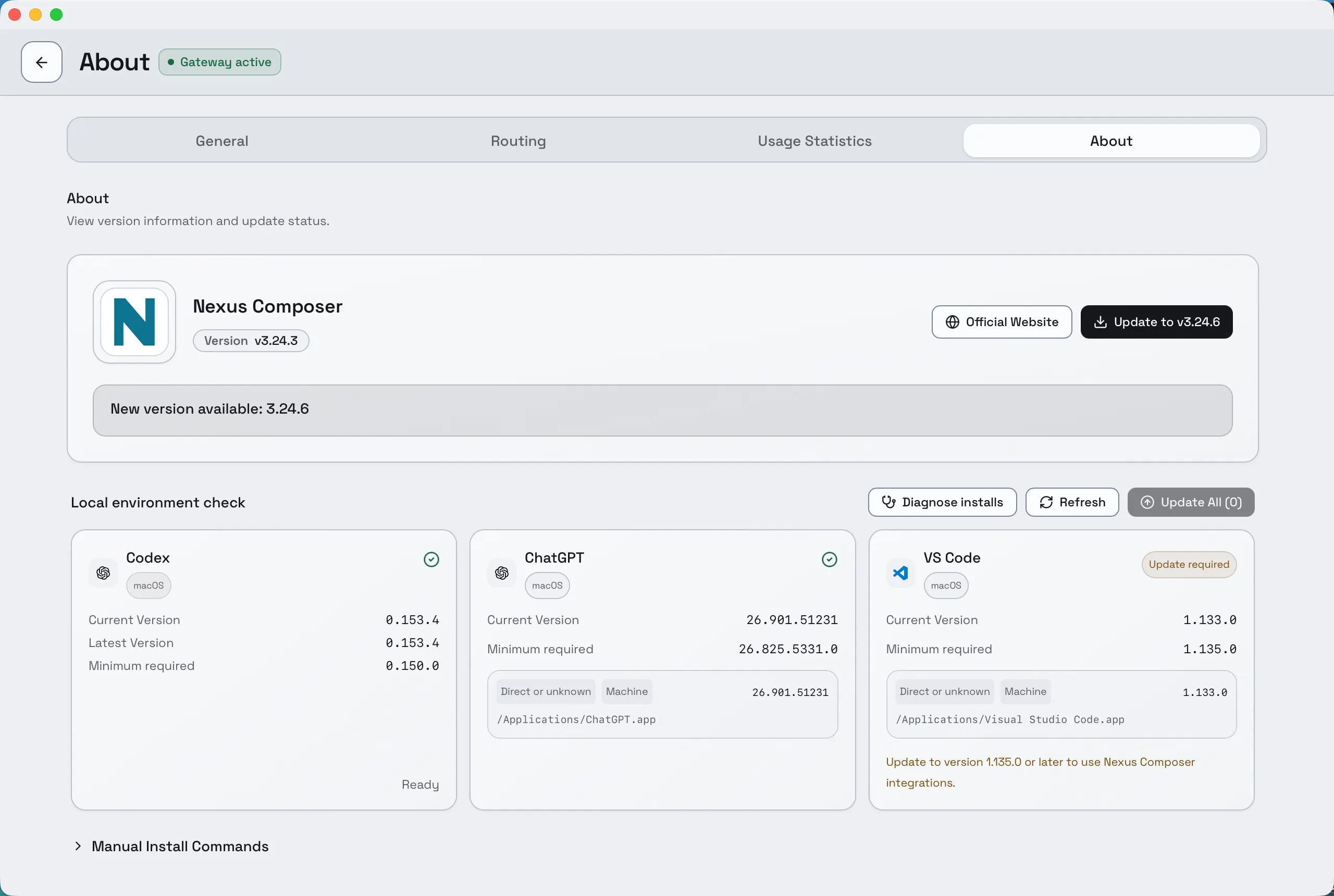
Task: Expand Manual Install Commands section
Action: 171,845
